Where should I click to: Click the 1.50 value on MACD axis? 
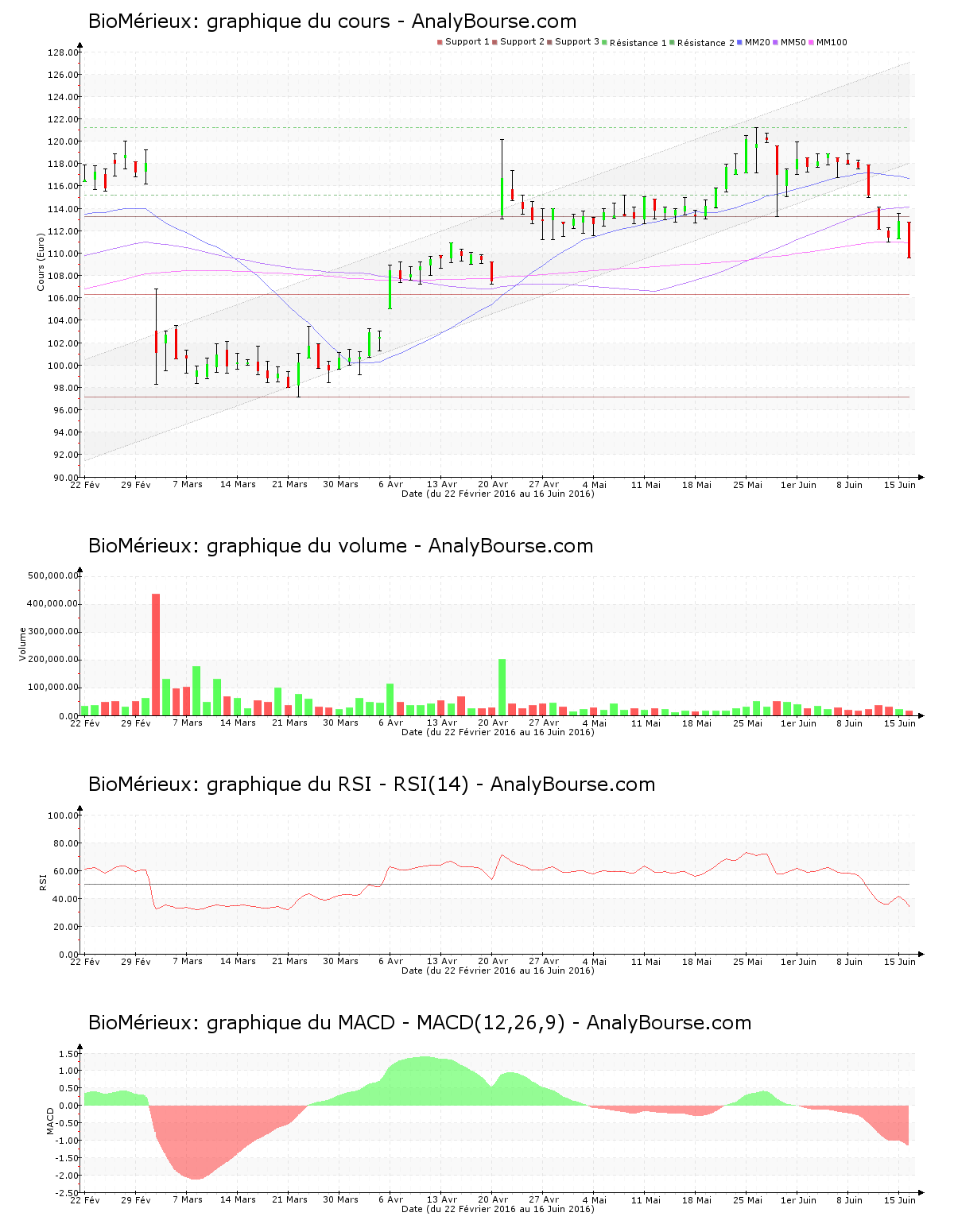(68, 1054)
